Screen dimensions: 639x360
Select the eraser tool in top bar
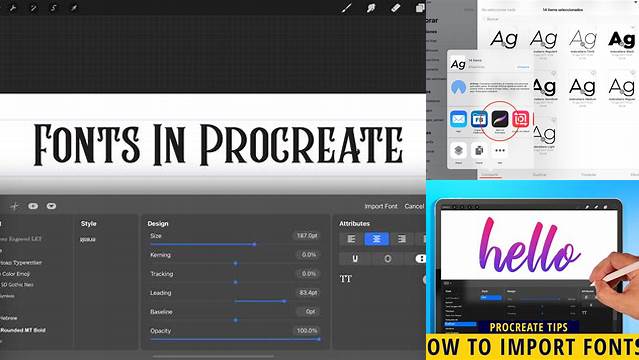click(x=395, y=8)
